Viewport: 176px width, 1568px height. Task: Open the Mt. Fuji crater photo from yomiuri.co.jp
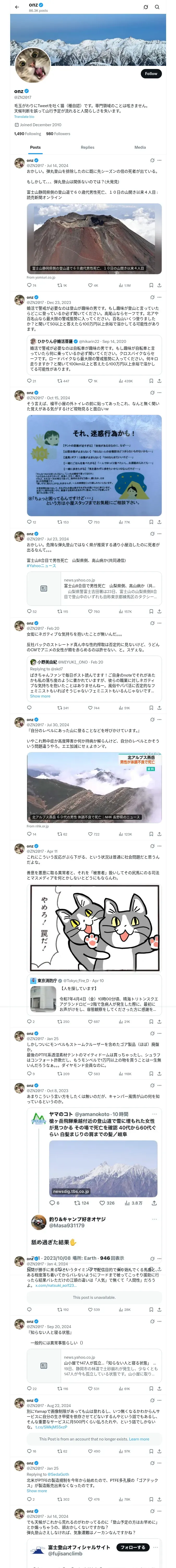coord(94,239)
